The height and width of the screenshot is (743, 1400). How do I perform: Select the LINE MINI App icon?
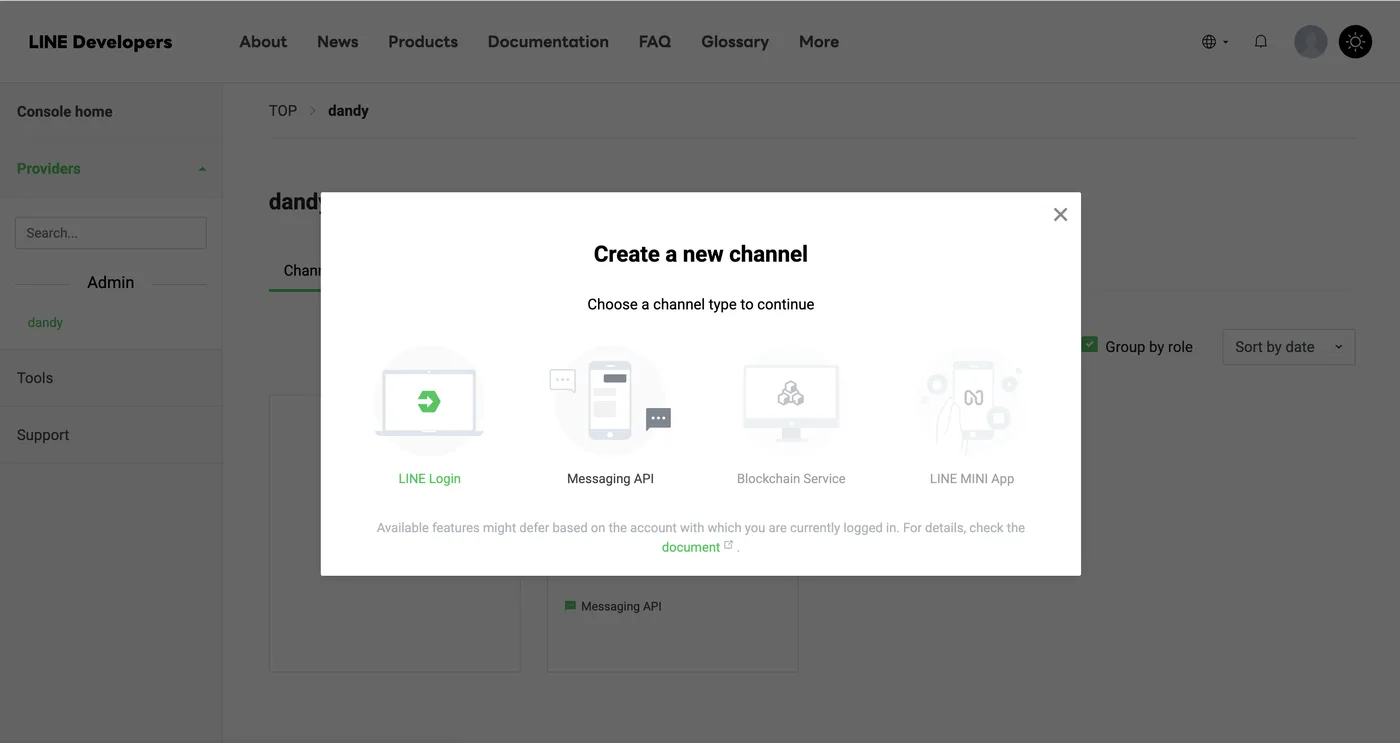[x=972, y=402]
